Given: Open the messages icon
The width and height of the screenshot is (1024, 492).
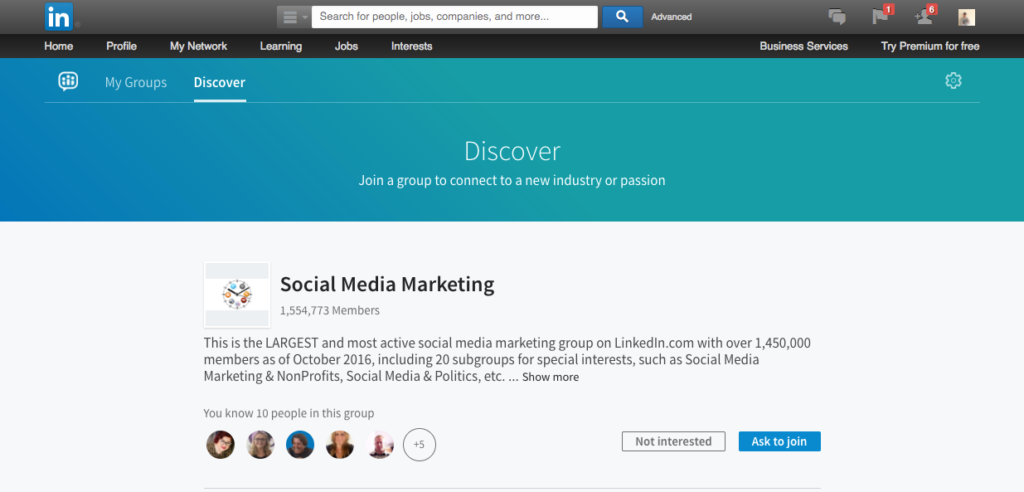Looking at the screenshot, I should (x=837, y=17).
